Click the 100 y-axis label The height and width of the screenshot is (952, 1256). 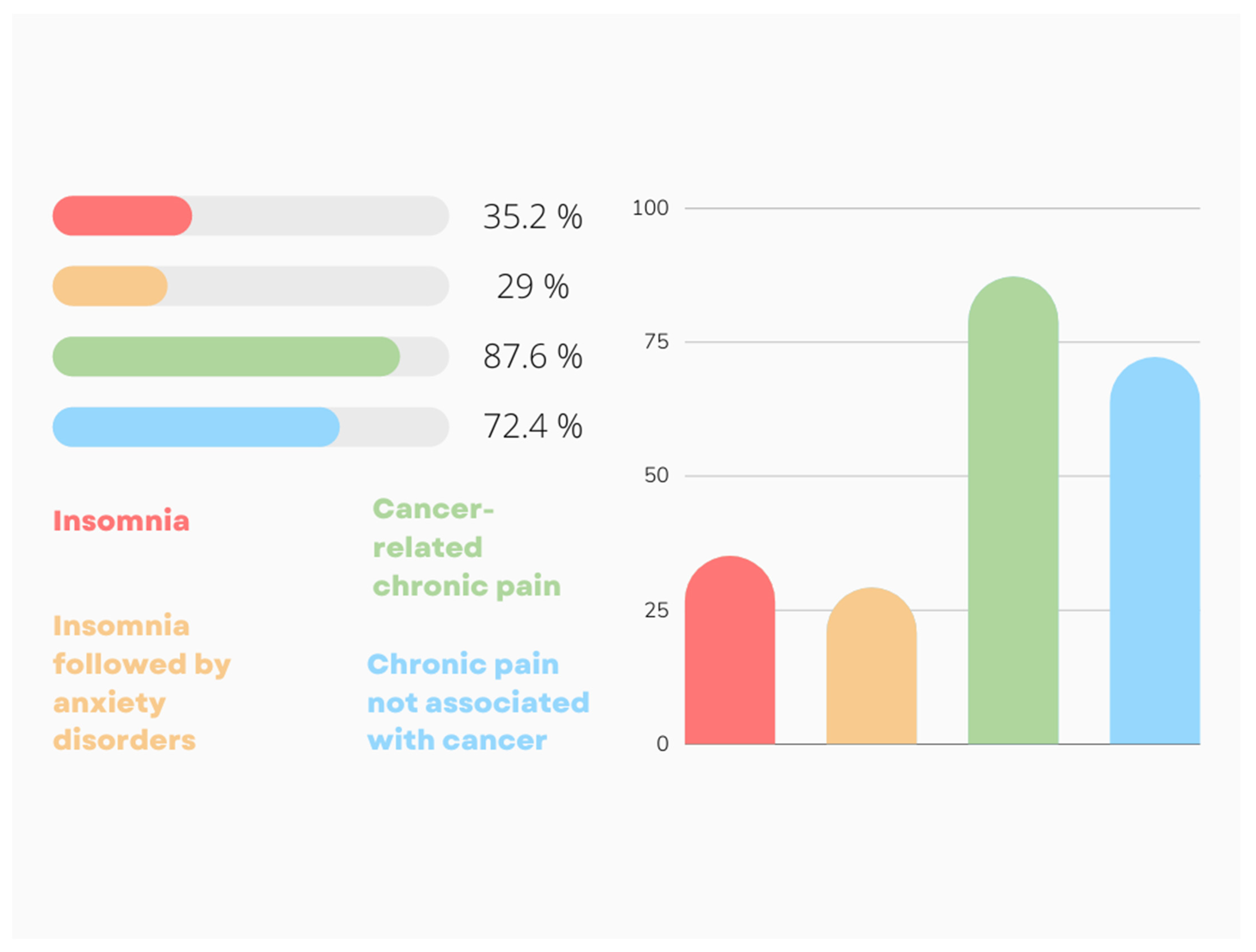point(650,208)
